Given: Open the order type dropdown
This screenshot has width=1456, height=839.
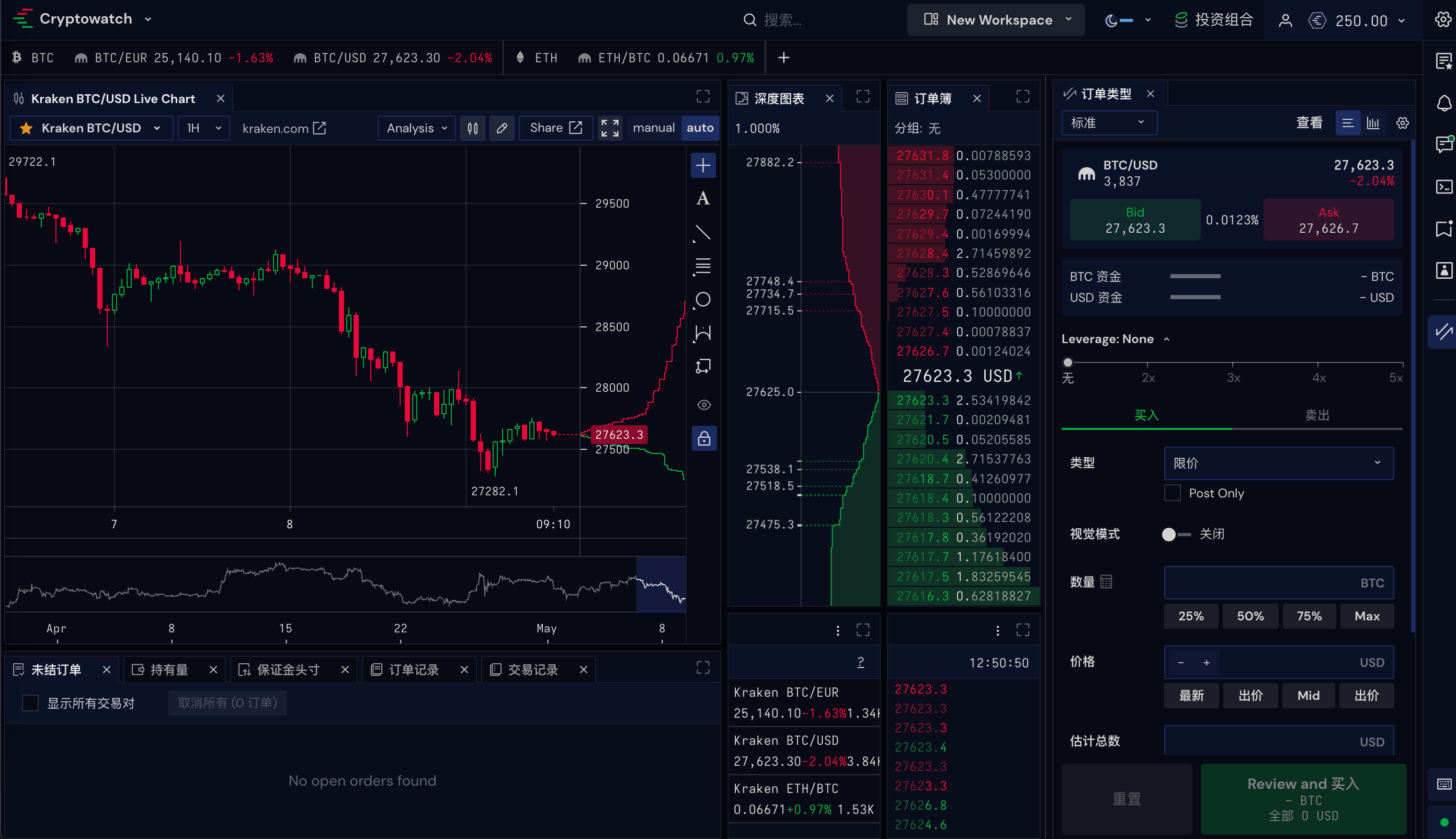Looking at the screenshot, I should (x=1279, y=463).
